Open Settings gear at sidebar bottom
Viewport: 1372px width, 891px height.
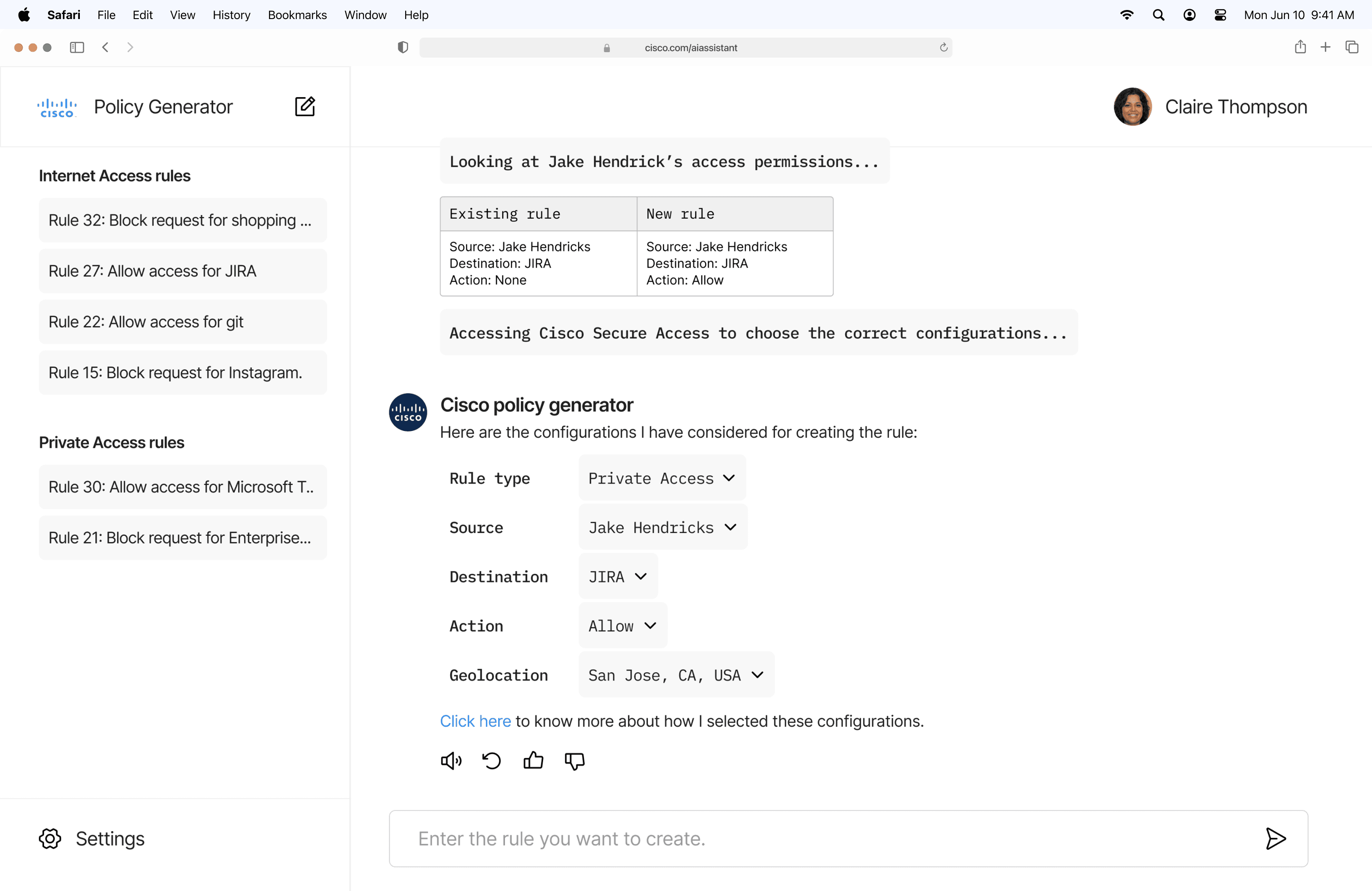[x=50, y=838]
